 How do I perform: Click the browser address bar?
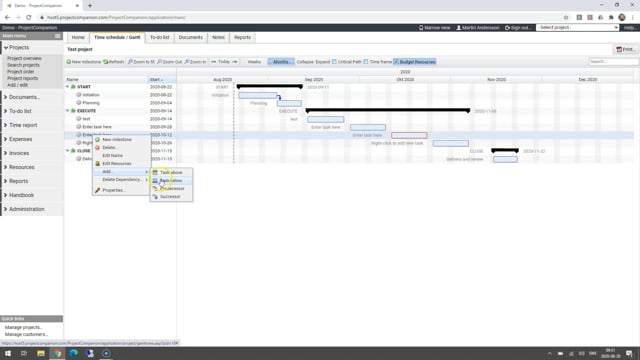302,18
